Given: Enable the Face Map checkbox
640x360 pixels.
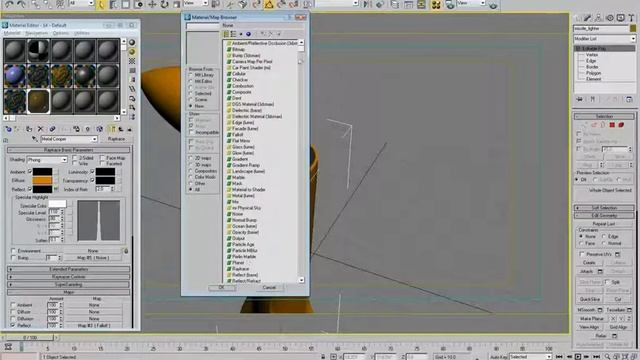Looking at the screenshot, I should point(102,158).
